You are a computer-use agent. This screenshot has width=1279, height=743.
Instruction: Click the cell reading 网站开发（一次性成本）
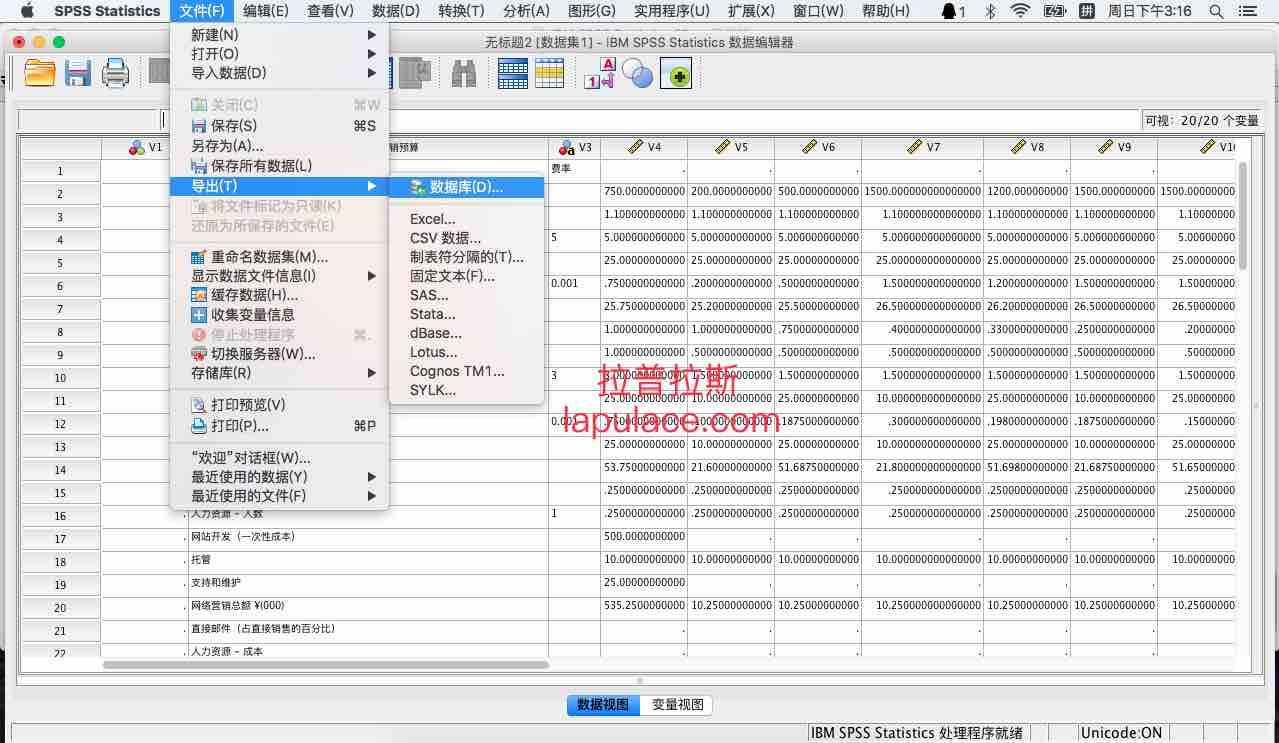(367, 537)
